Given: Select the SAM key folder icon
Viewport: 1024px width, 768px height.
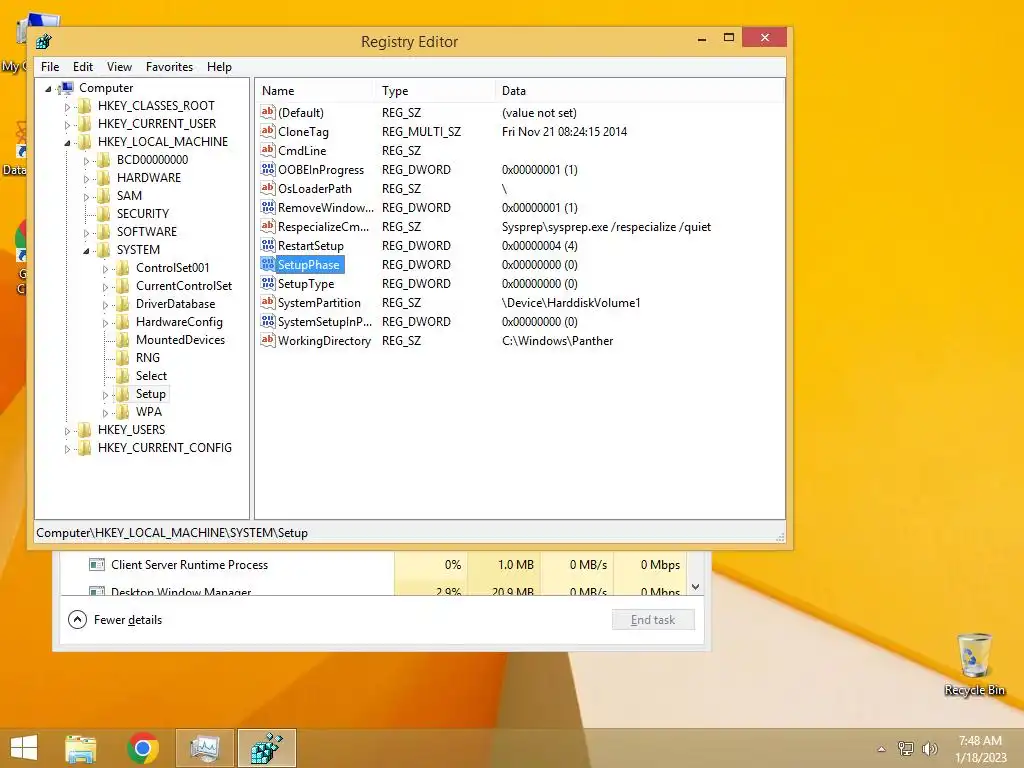Looking at the screenshot, I should 103,196.
